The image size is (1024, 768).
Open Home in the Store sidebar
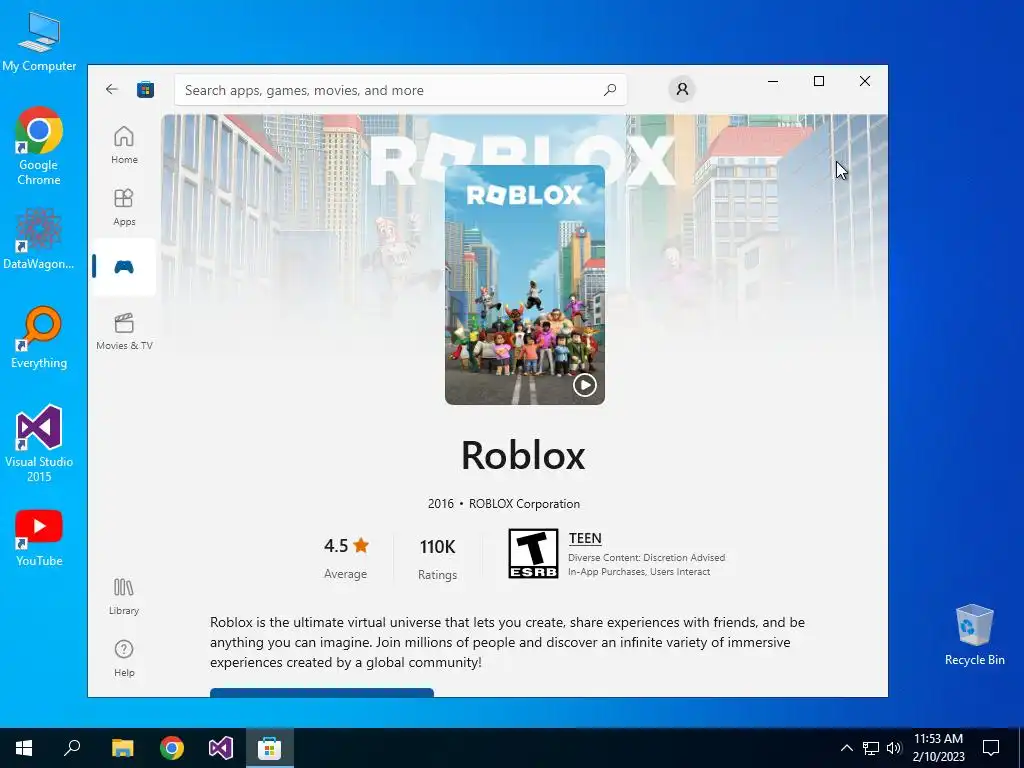click(124, 145)
